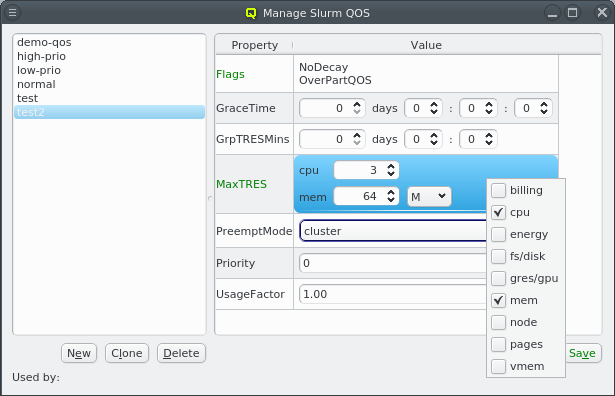The image size is (615, 396).
Task: Click the UsageFactor input field
Action: 393,294
